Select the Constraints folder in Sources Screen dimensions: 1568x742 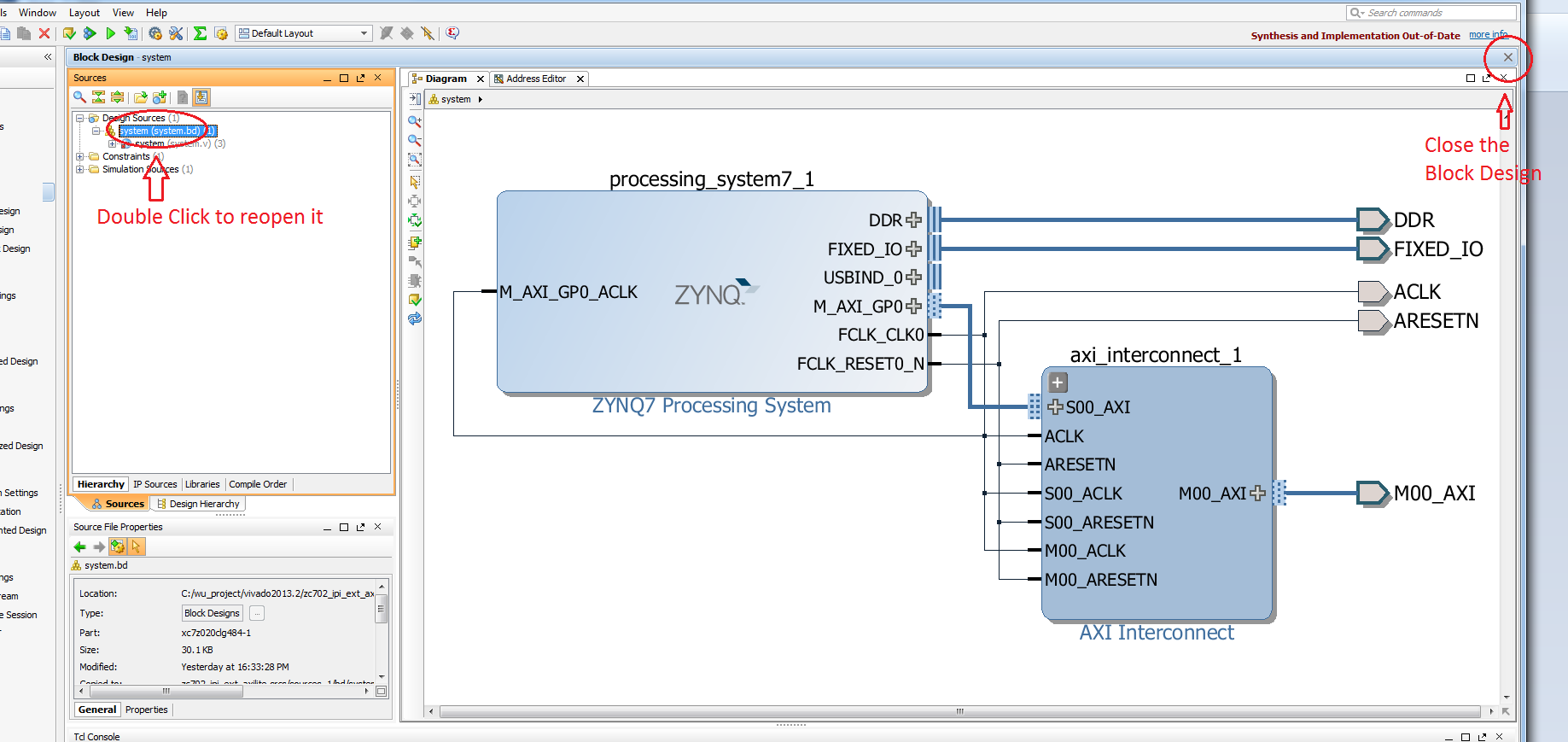pyautogui.click(x=125, y=156)
